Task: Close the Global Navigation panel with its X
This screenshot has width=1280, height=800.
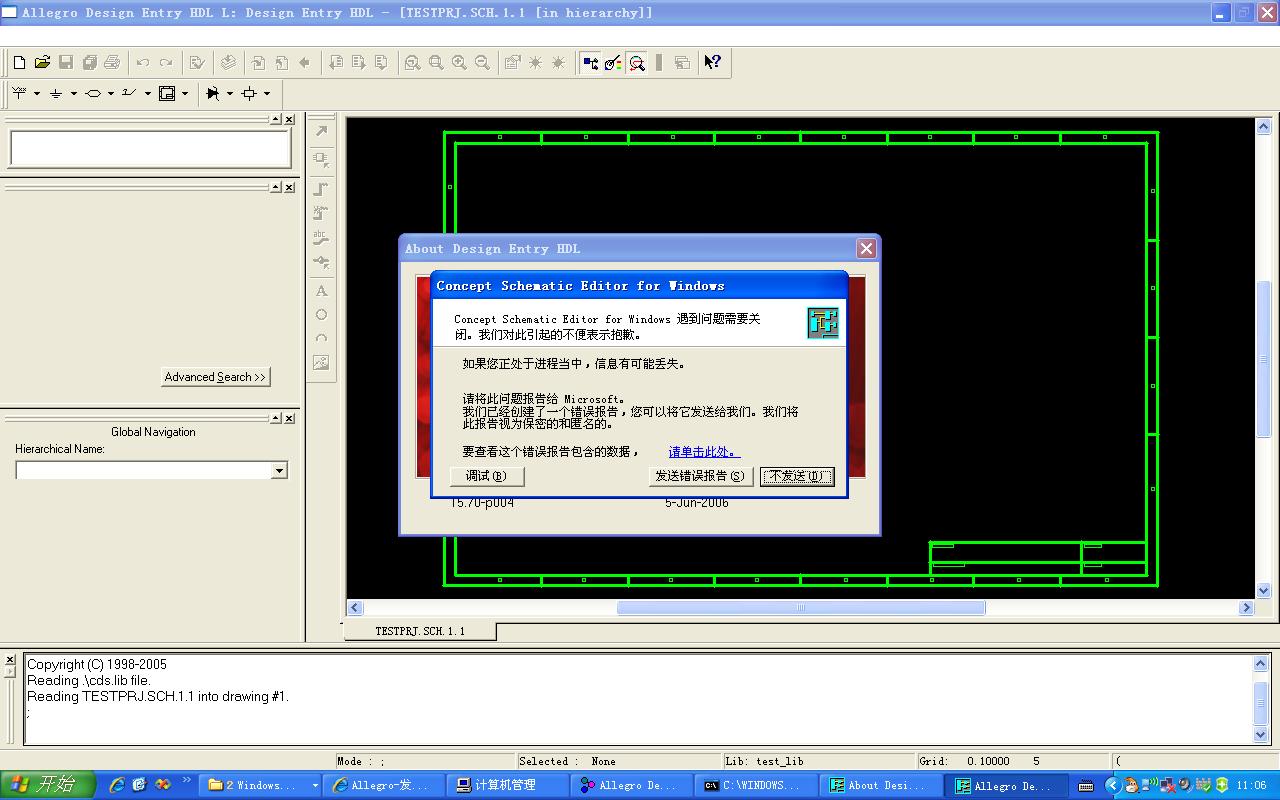Action: pos(289,418)
